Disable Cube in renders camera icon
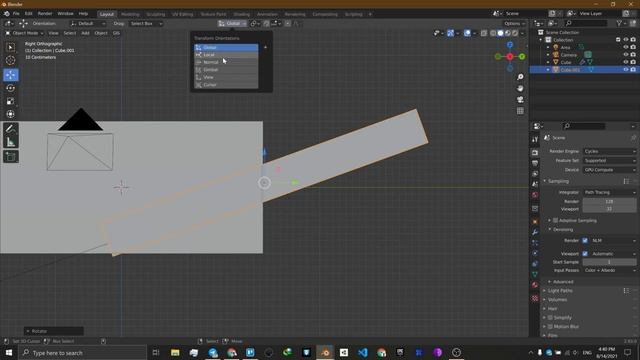Image resolution: width=640 pixels, height=360 pixels. (633, 62)
